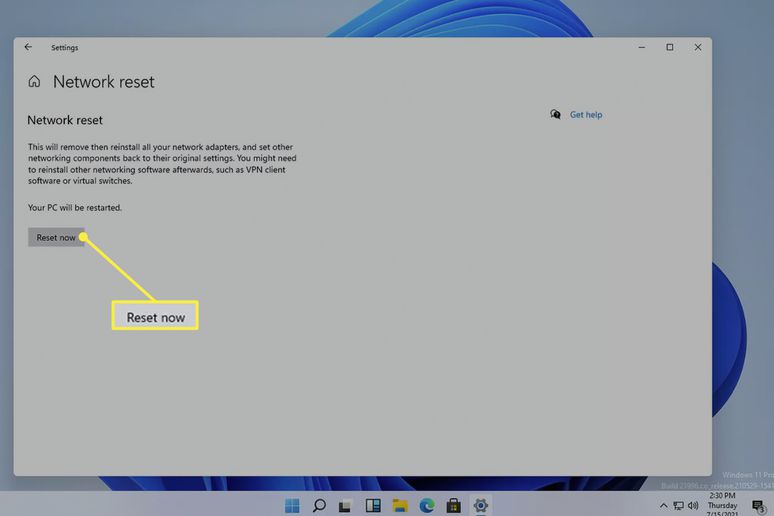
Task: Open the notification center icon
Action: click(758, 506)
